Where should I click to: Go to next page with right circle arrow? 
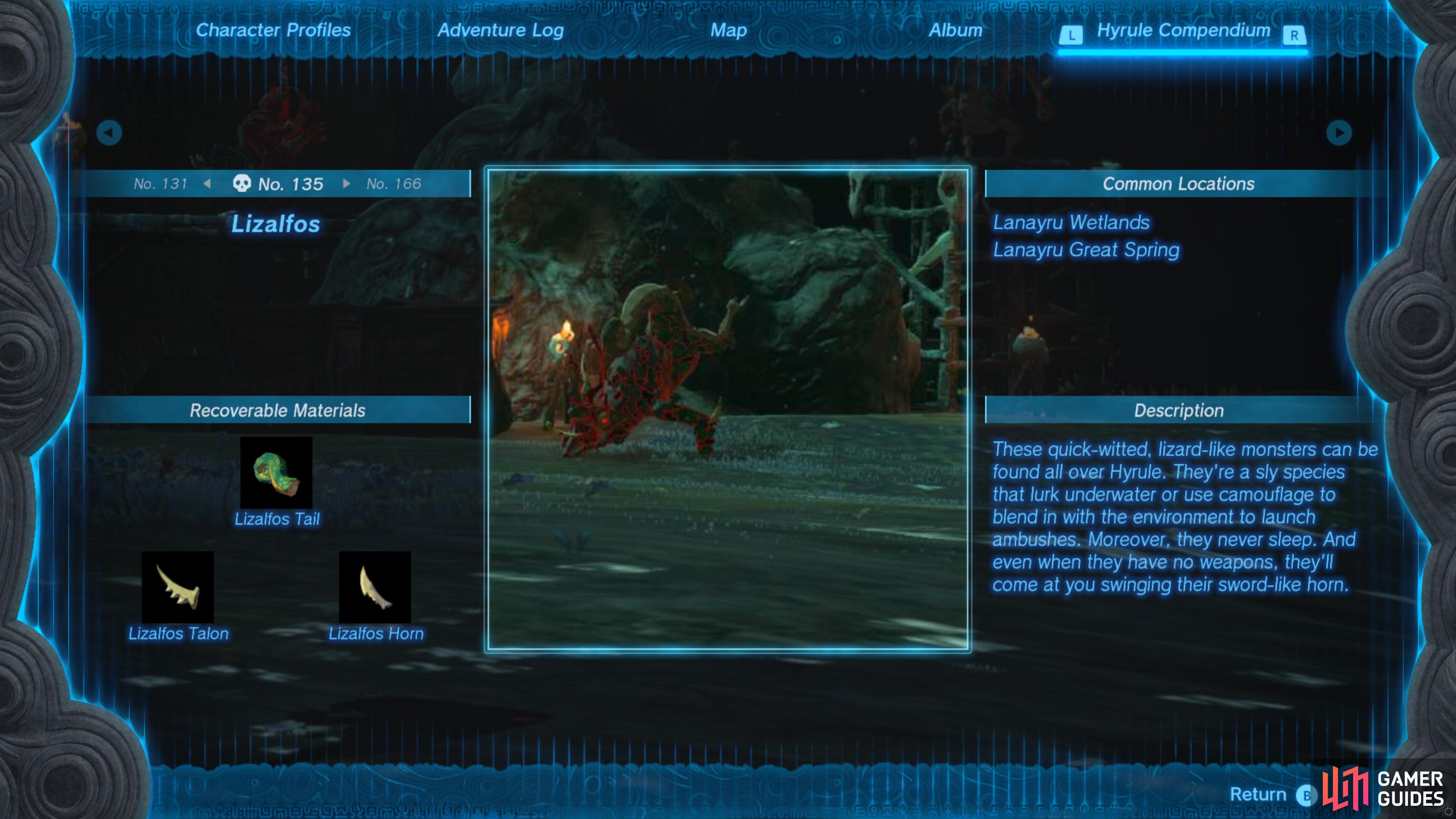click(1339, 133)
